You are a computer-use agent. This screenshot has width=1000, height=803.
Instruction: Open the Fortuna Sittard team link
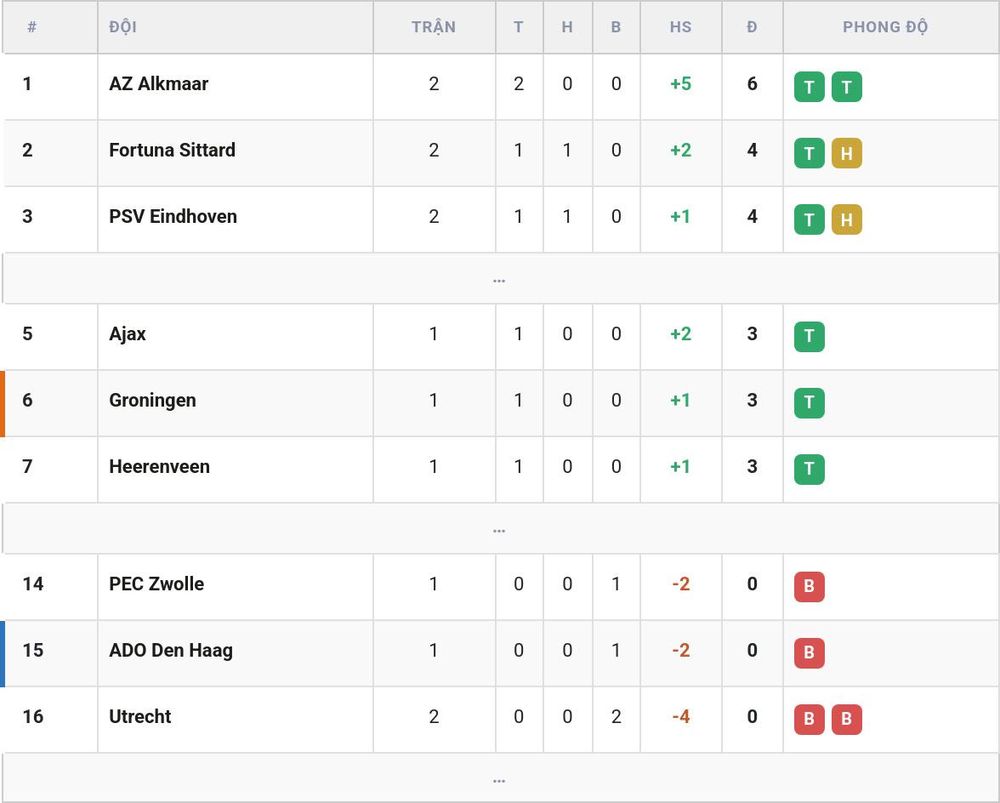tap(172, 151)
